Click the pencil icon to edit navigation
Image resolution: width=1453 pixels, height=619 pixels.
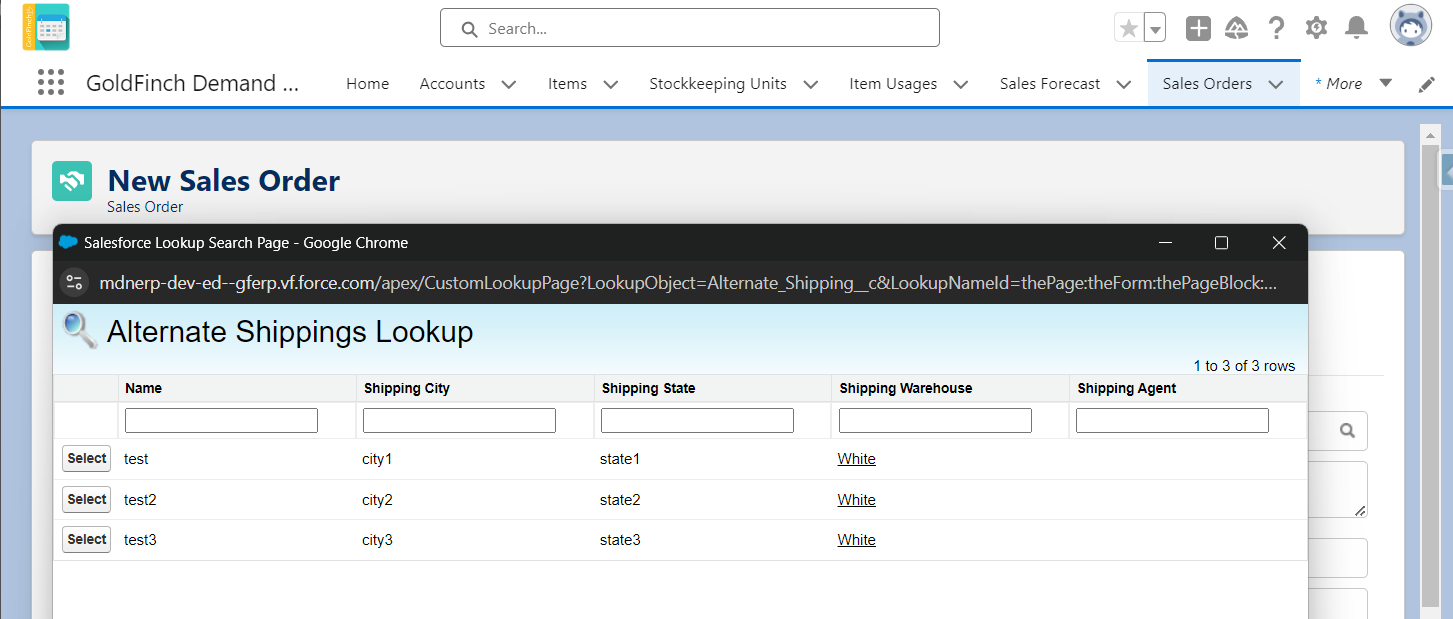[x=1427, y=85]
